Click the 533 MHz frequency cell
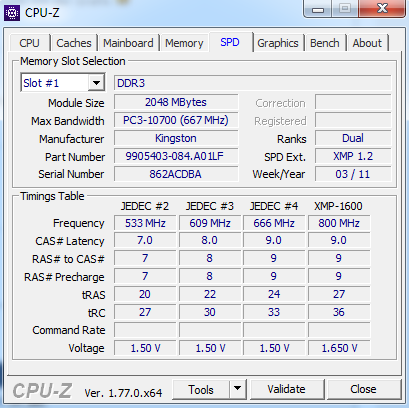 (145, 223)
